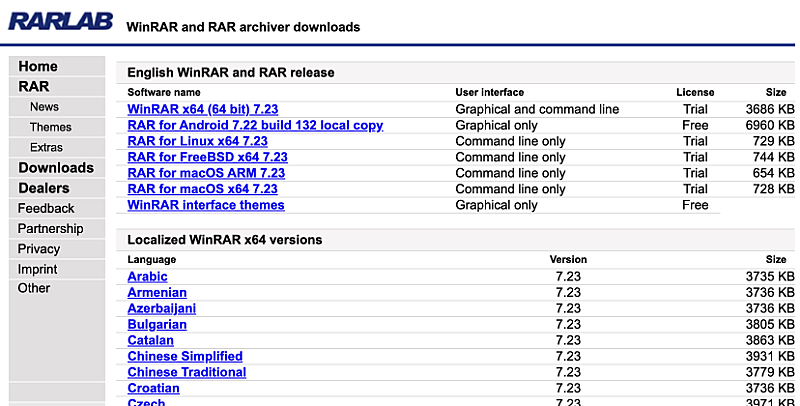The image size is (800, 406).
Task: Open the Other sidebar link
Action: [34, 288]
